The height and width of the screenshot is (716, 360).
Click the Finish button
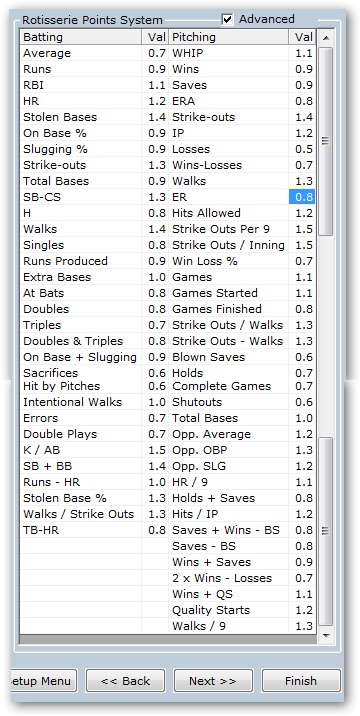pos(301,681)
